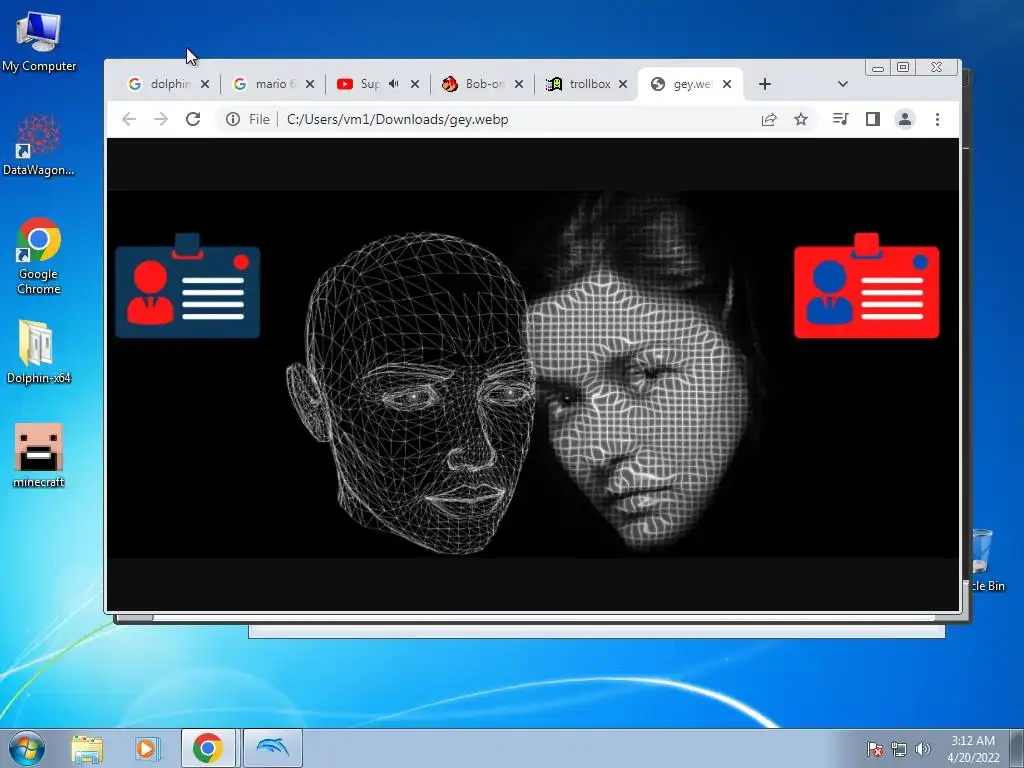
Task: Open the media control icon in Chrome toolbar
Action: click(x=840, y=119)
